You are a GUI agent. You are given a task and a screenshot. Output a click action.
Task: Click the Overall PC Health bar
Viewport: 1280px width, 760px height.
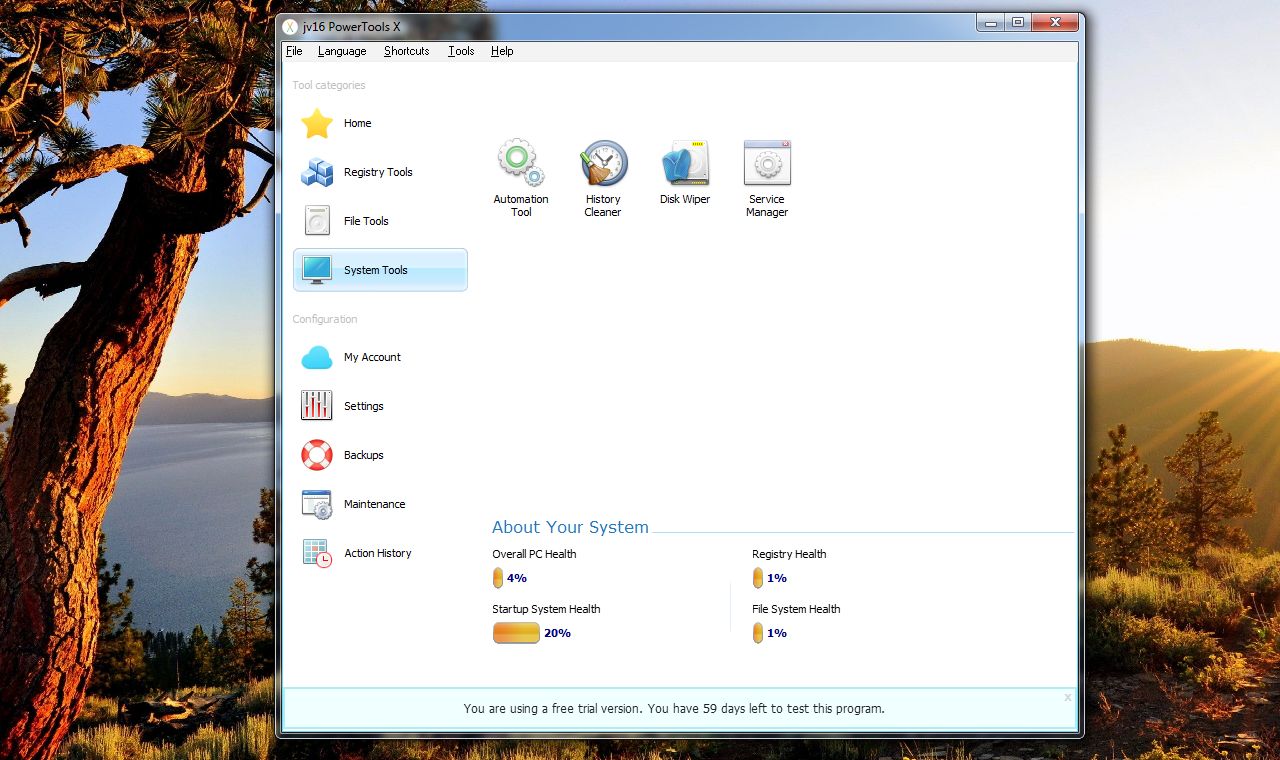tap(498, 578)
